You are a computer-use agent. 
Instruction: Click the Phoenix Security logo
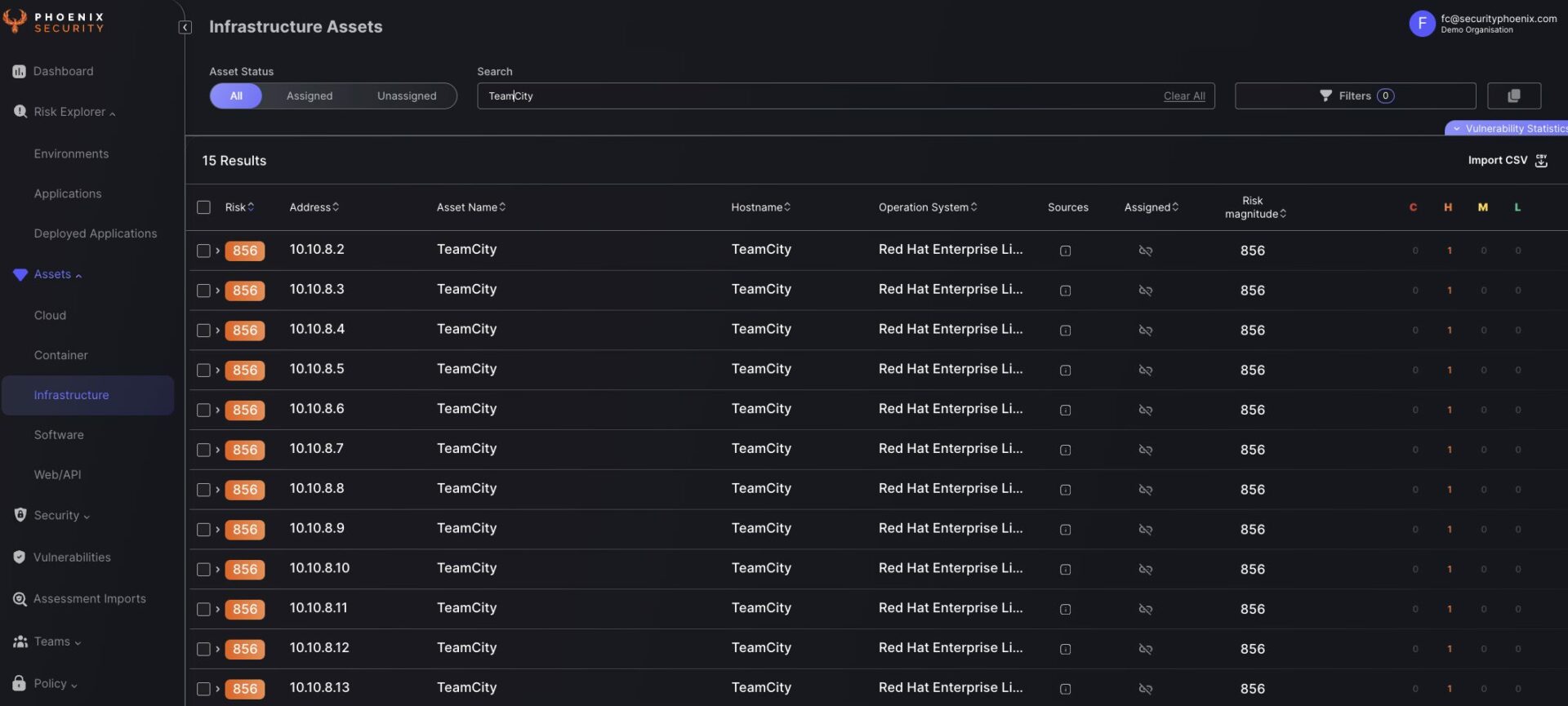click(x=54, y=22)
